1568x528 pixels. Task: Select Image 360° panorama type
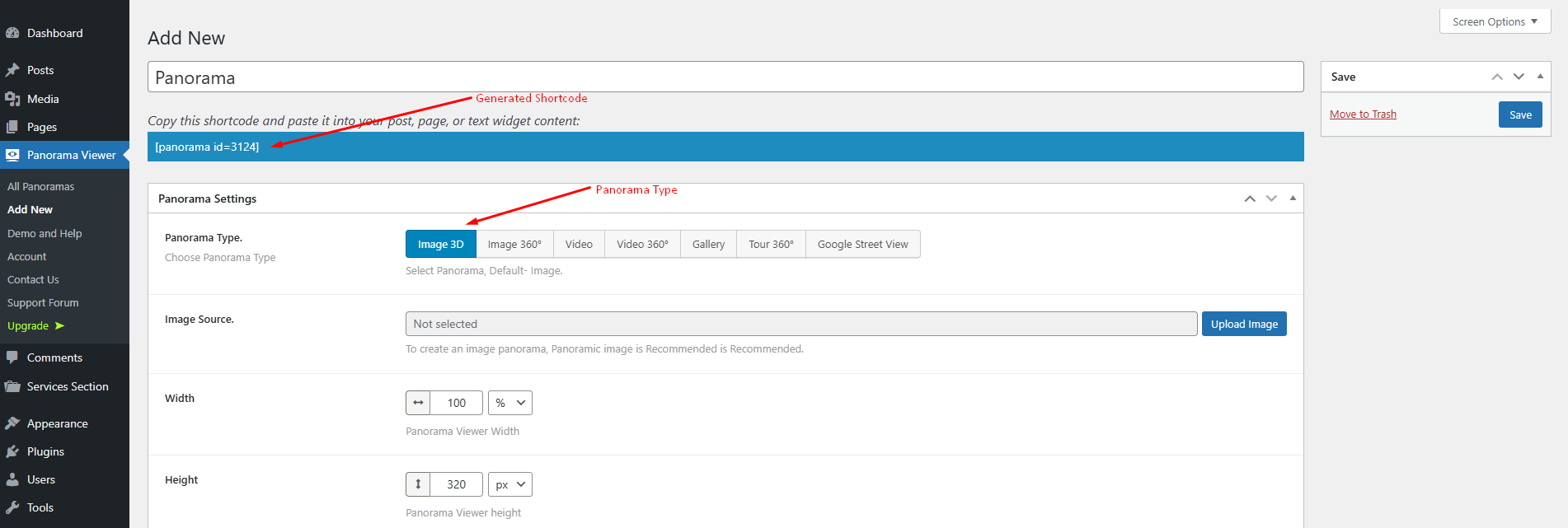coord(514,244)
